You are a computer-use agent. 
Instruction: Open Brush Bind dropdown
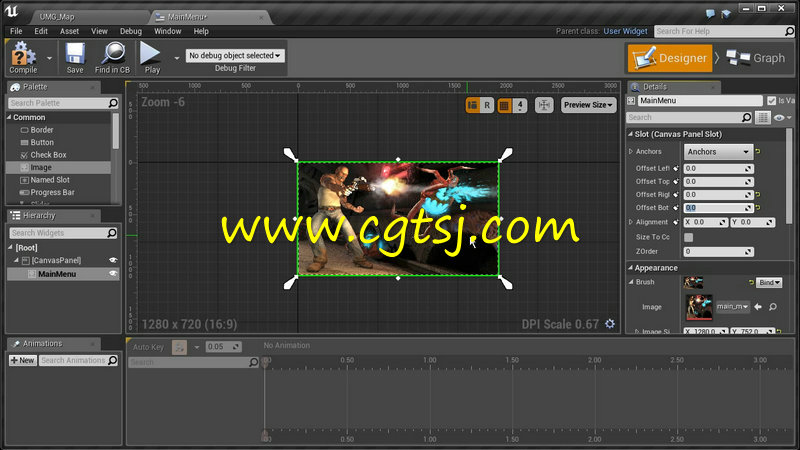769,282
